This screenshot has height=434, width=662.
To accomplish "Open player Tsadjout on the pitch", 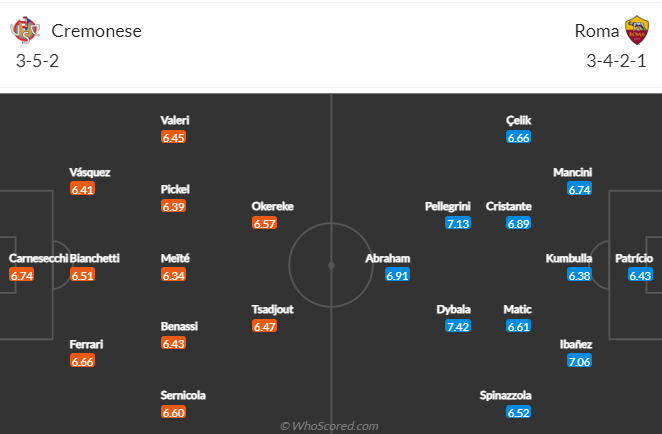I will click(x=273, y=309).
